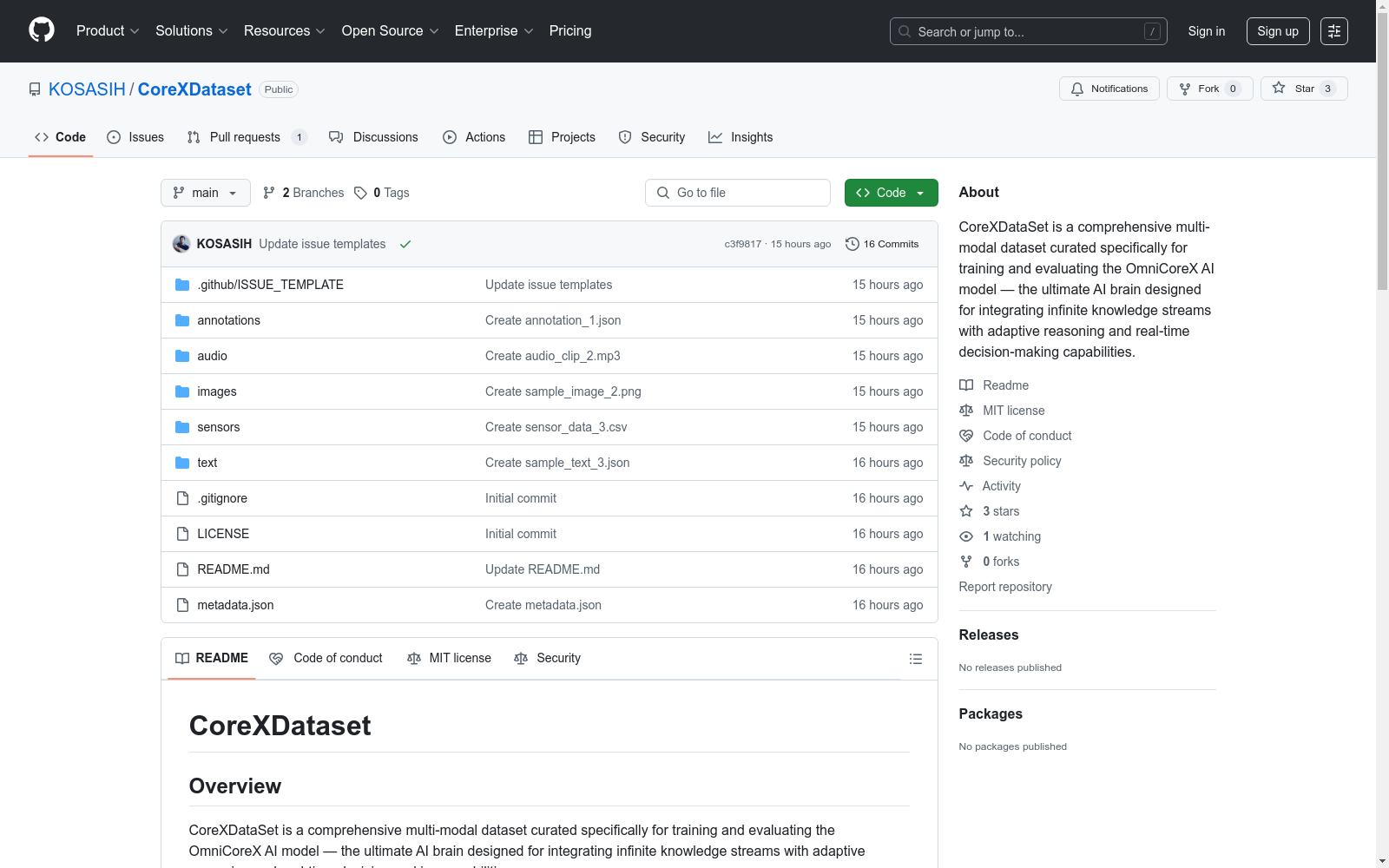
Task: Open commit hash c3f9817
Action: point(743,244)
